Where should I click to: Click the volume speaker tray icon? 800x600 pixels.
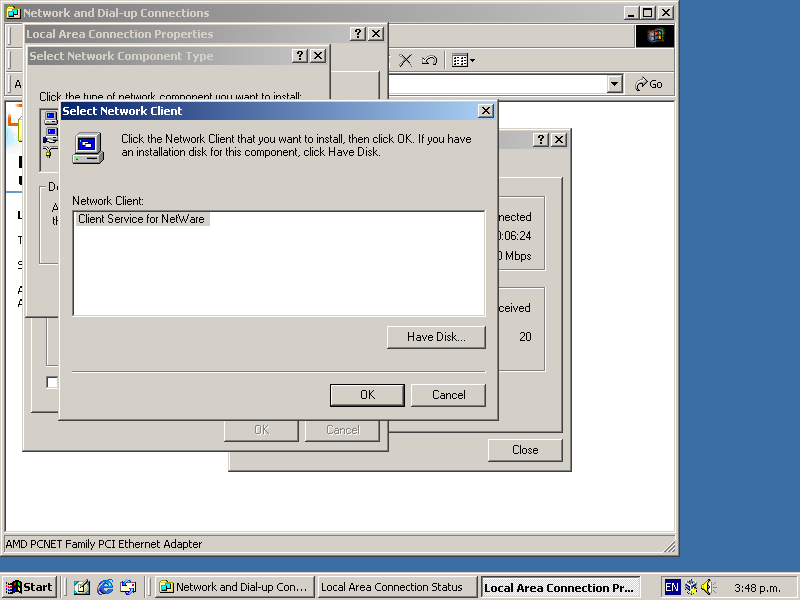click(708, 587)
